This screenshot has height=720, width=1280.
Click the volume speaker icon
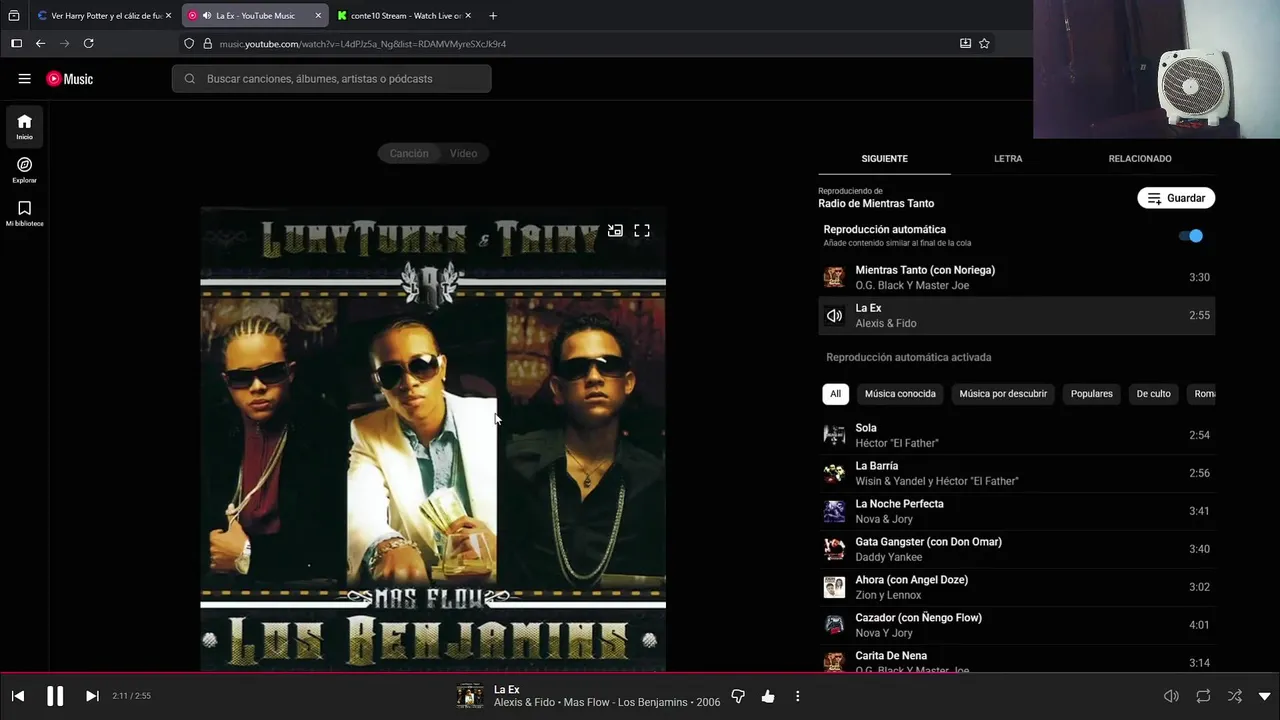click(1171, 696)
